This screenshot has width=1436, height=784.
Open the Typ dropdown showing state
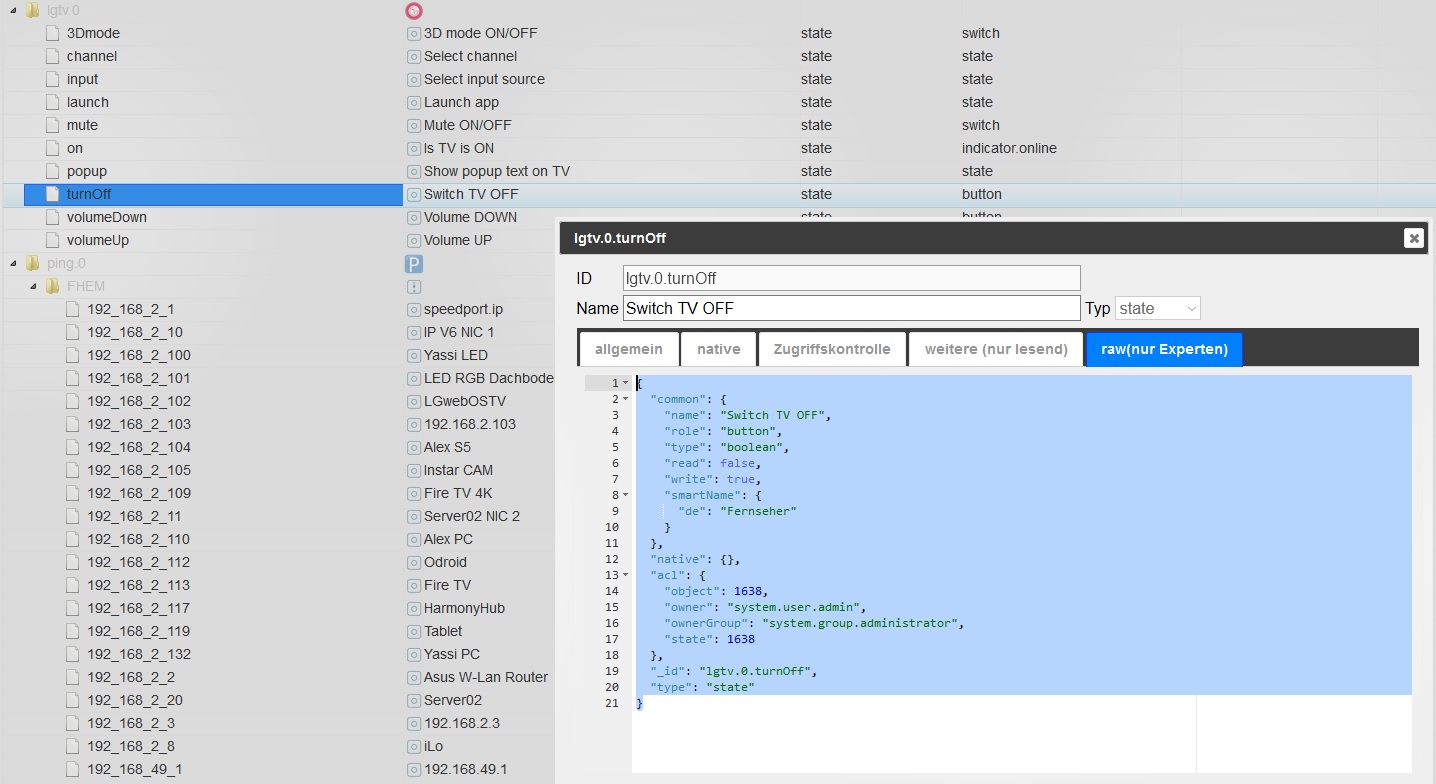point(1157,309)
